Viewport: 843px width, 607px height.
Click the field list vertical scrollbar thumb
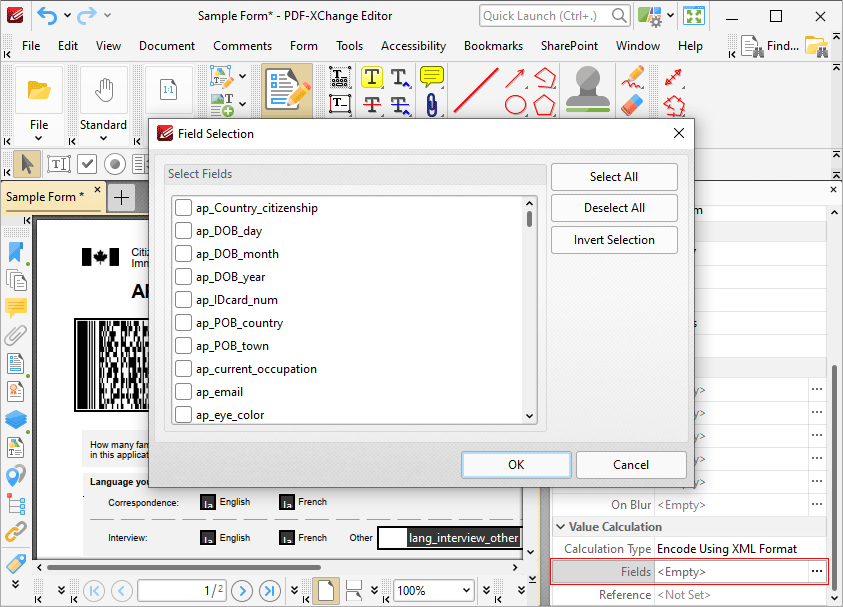[530, 219]
